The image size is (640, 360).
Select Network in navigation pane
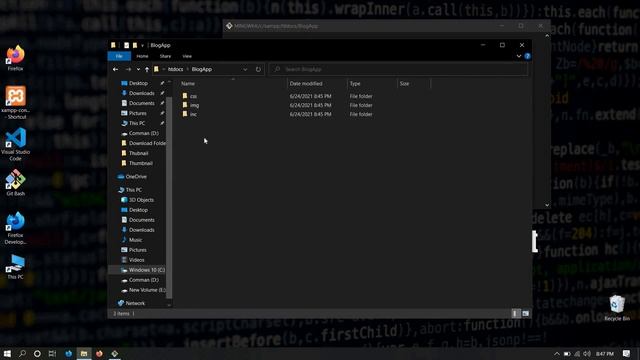[x=135, y=303]
